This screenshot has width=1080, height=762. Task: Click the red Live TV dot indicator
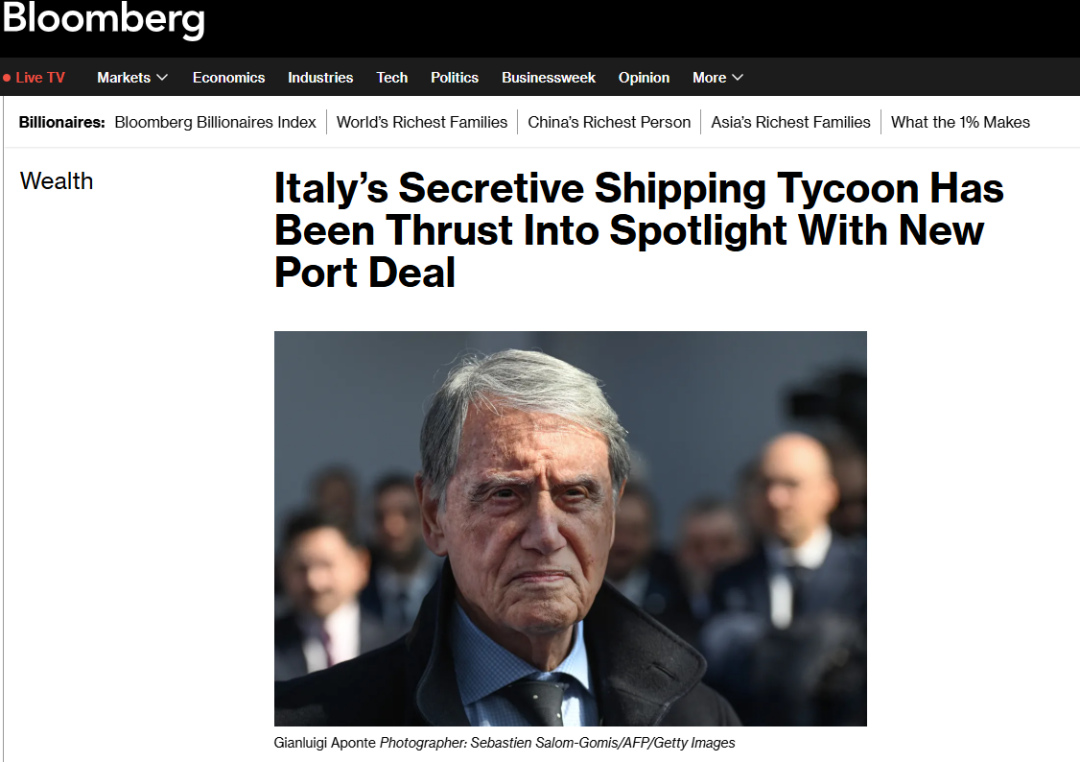click(x=7, y=78)
